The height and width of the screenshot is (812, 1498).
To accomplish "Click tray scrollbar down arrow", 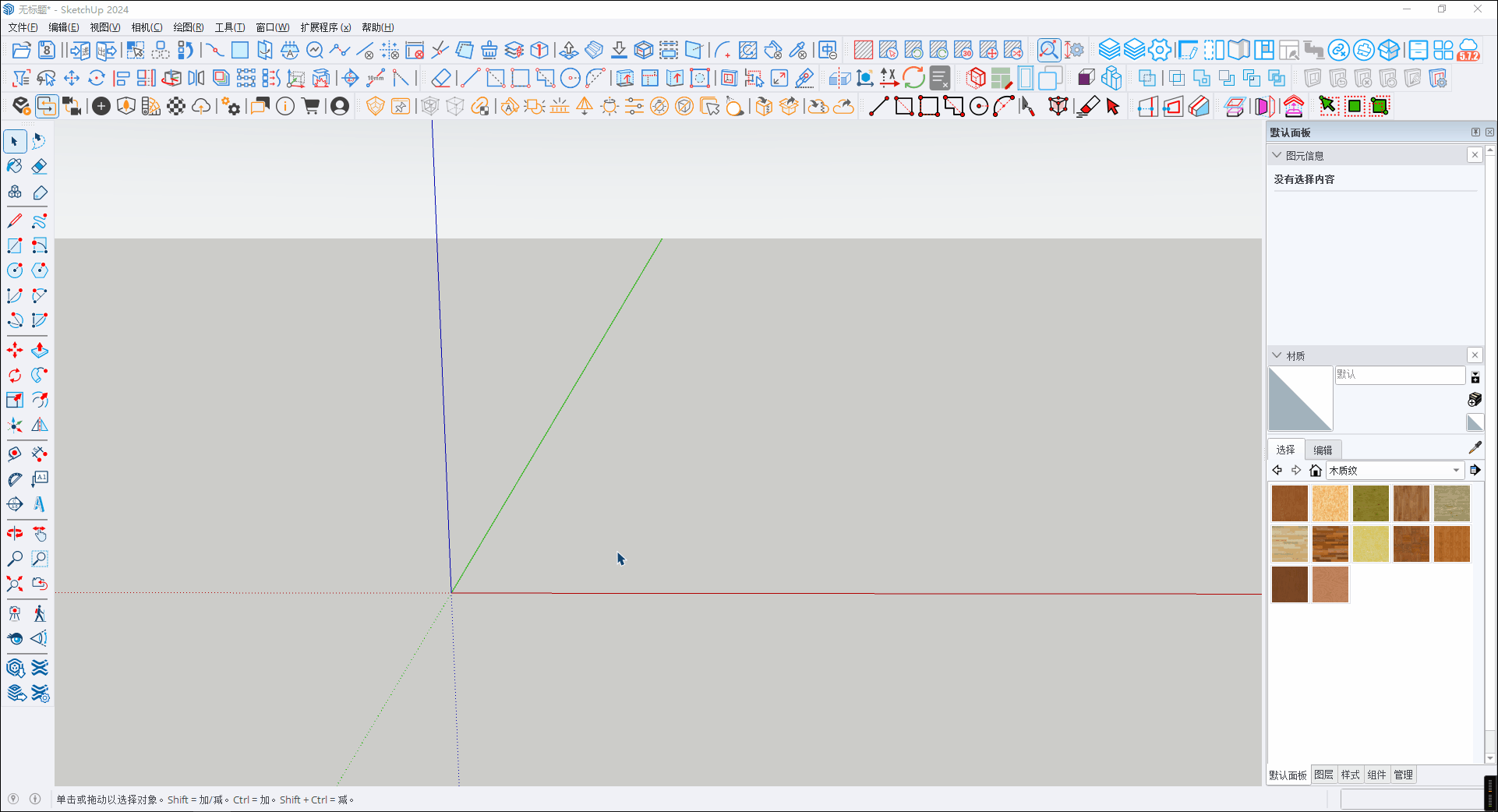I will click(1490, 758).
